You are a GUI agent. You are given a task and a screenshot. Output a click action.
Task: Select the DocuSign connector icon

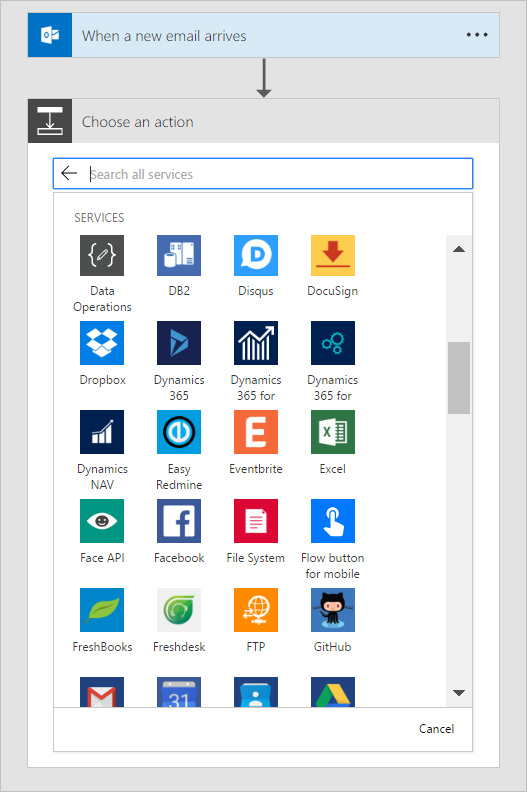(x=332, y=256)
